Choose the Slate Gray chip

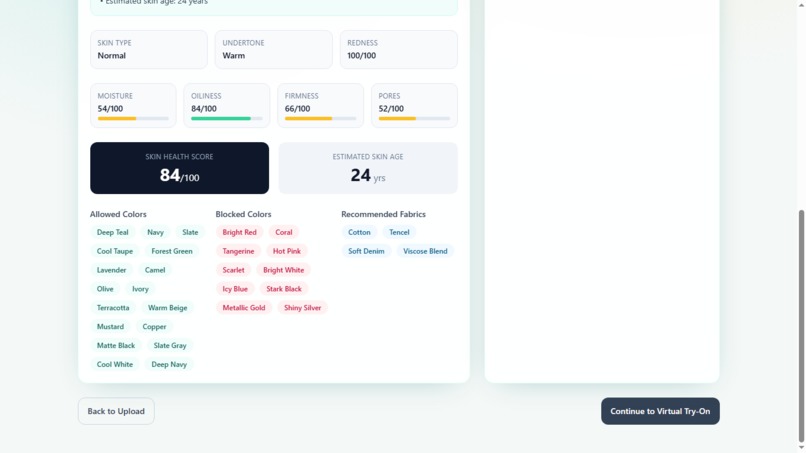coord(170,346)
